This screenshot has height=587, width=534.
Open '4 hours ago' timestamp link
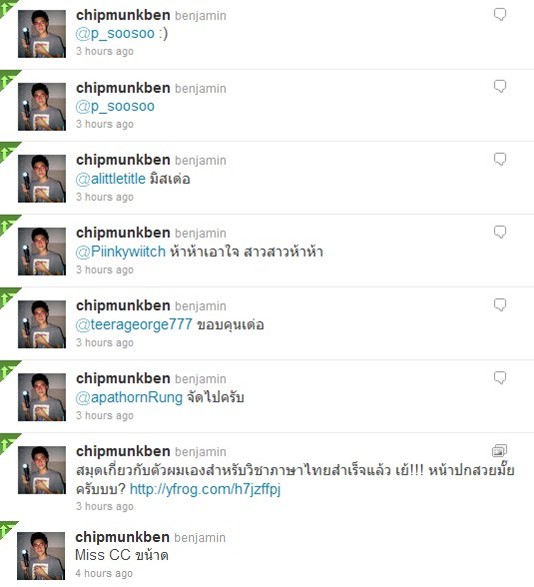coord(104,573)
